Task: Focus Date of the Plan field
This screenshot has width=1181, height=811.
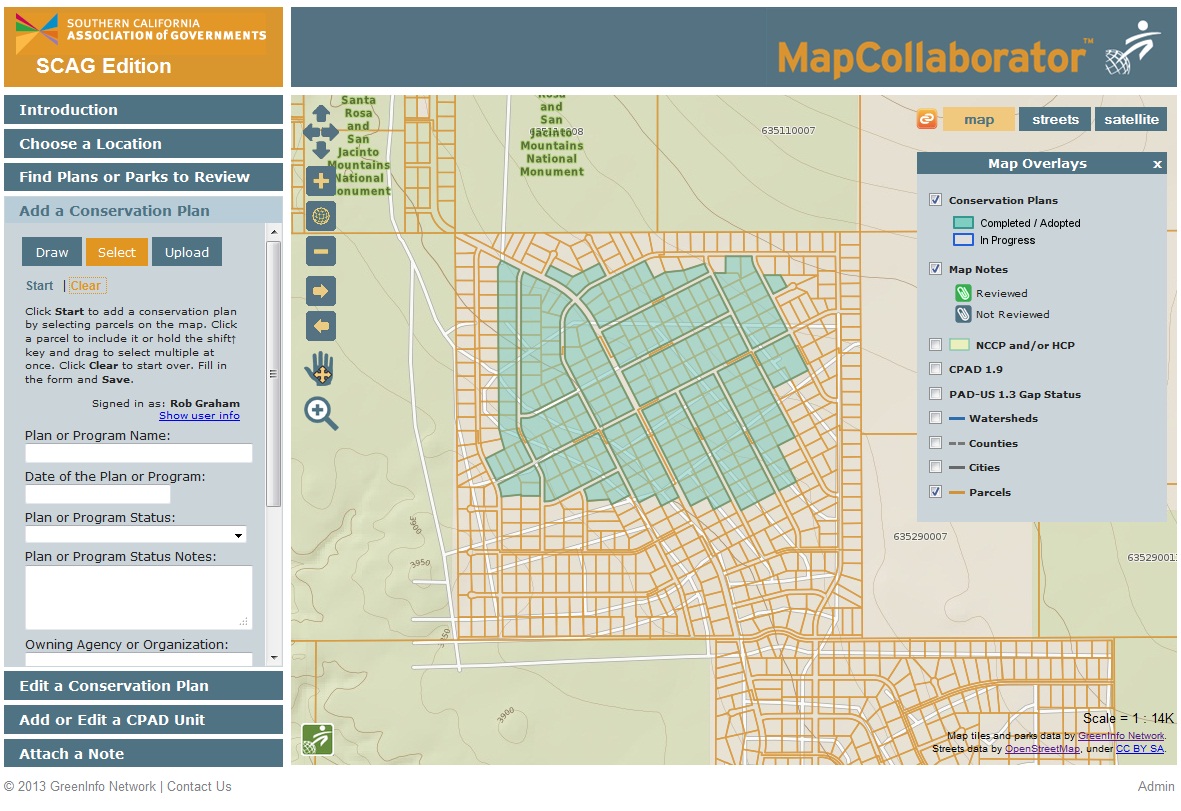Action: tap(97, 494)
